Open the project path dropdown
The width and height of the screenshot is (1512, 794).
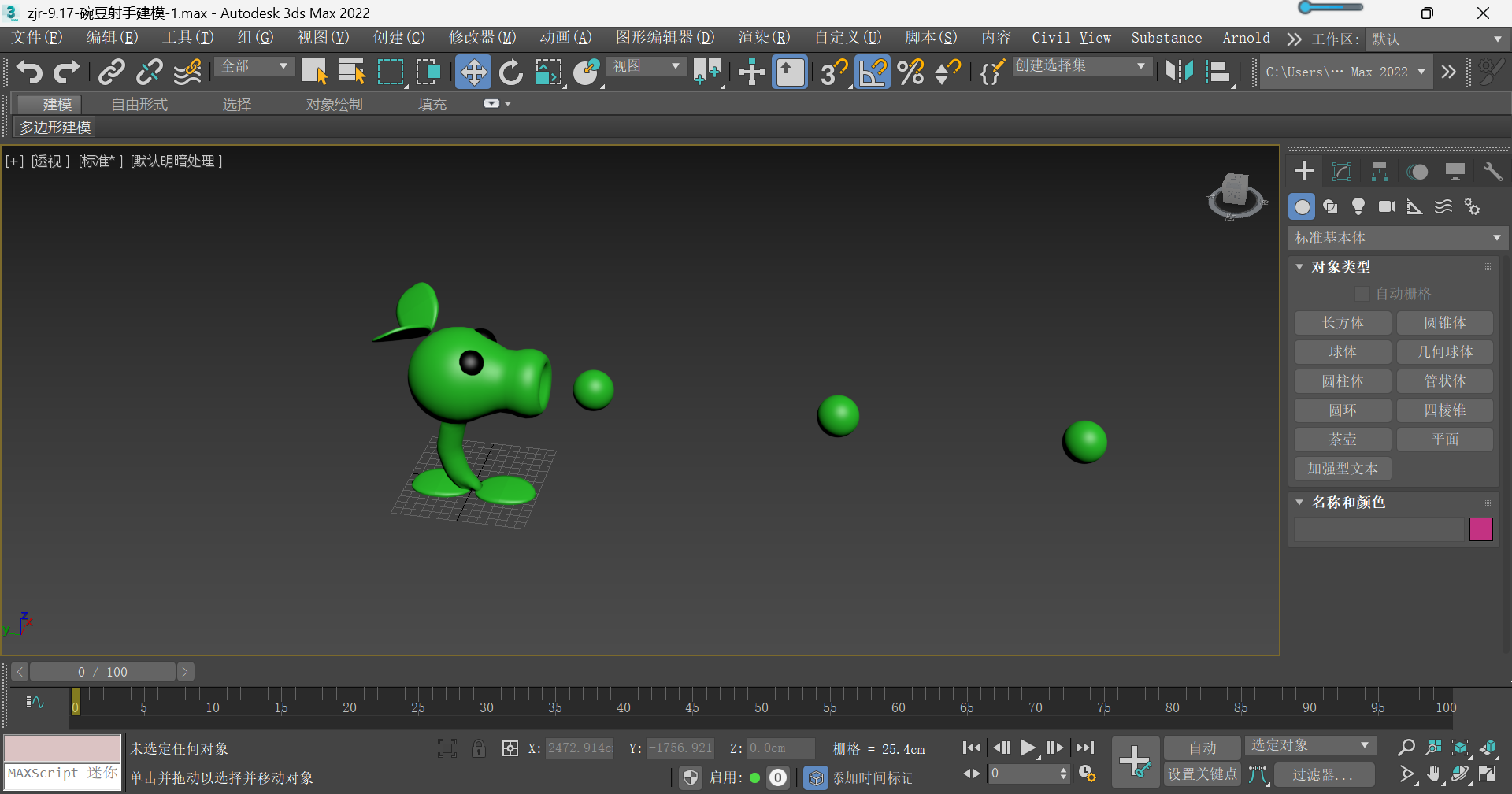pos(1346,72)
